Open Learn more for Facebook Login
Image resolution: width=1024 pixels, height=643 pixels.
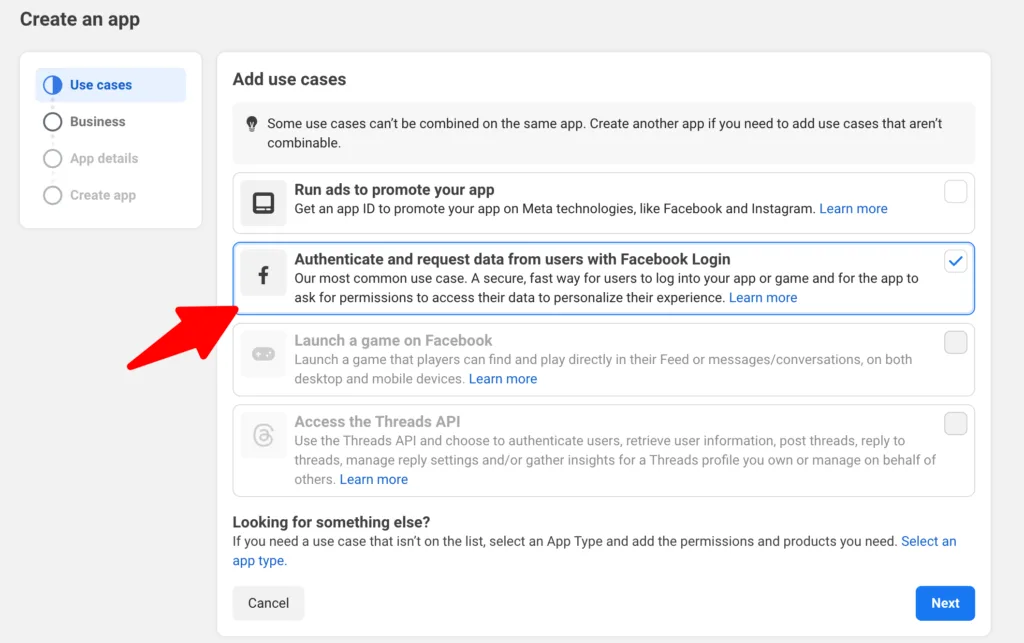click(x=763, y=298)
